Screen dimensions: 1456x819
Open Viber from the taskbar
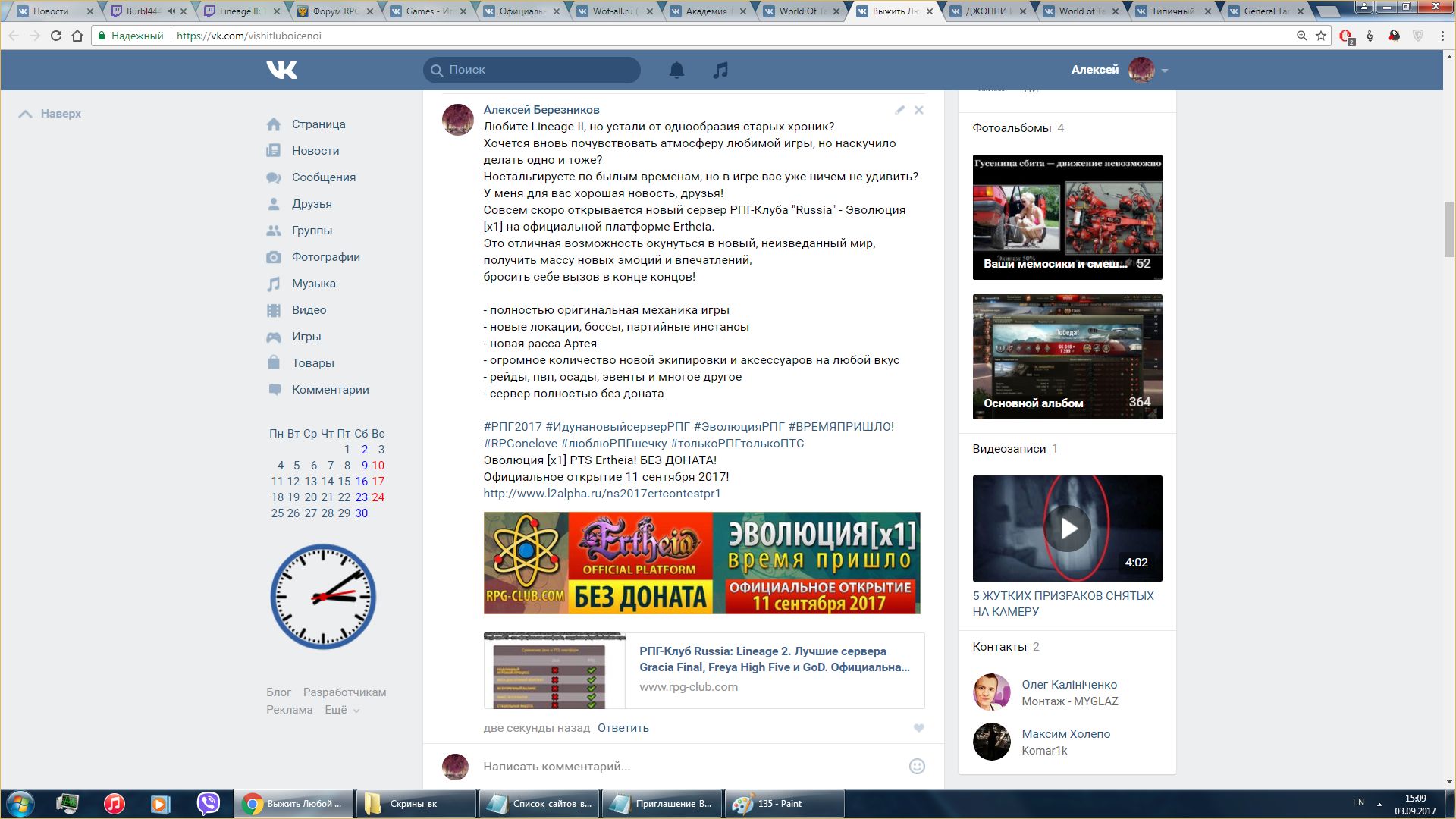[208, 804]
